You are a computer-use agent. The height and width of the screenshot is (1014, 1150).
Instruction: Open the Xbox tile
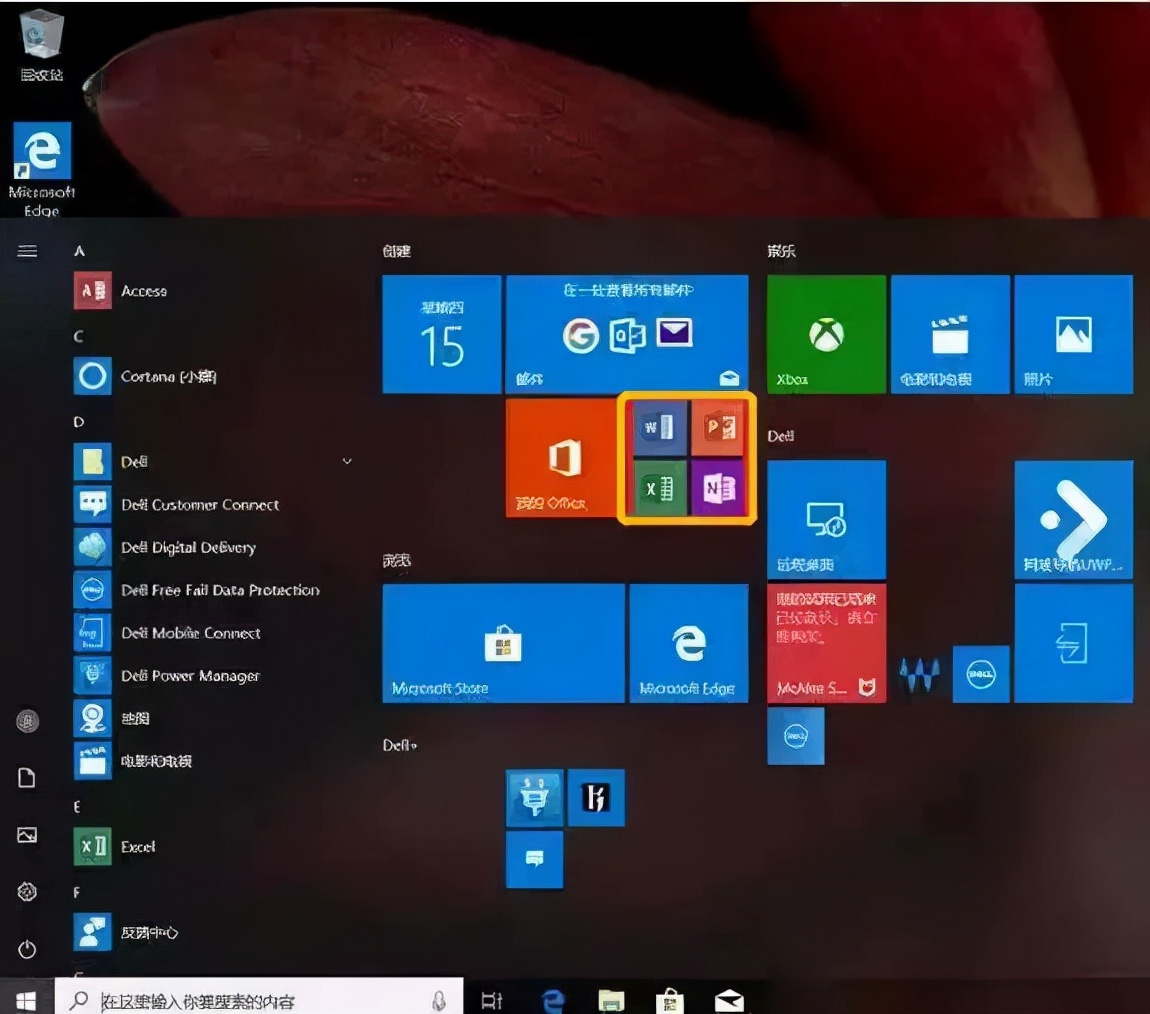click(826, 334)
